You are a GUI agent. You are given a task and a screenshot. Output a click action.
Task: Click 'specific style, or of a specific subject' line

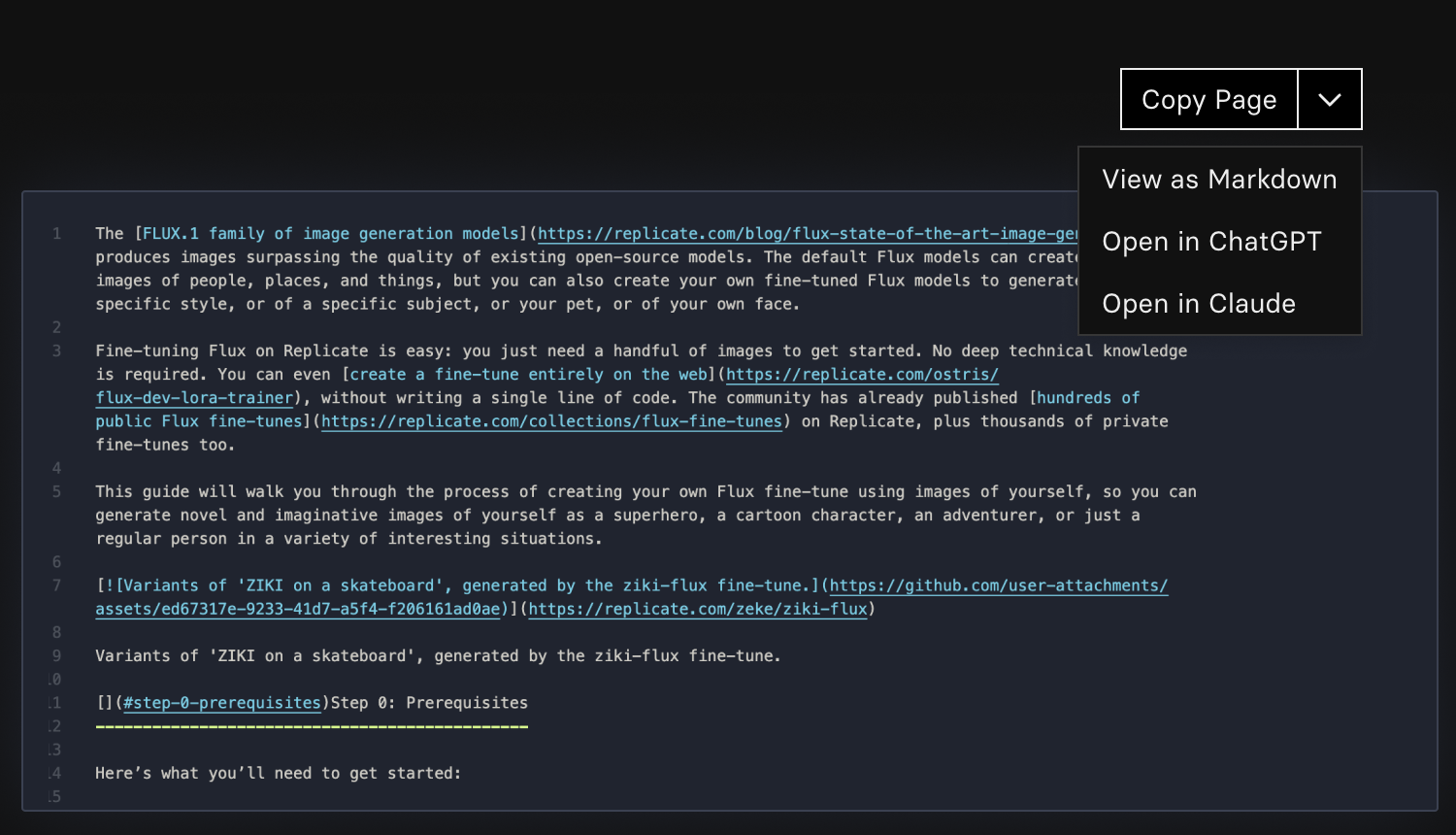(447, 304)
